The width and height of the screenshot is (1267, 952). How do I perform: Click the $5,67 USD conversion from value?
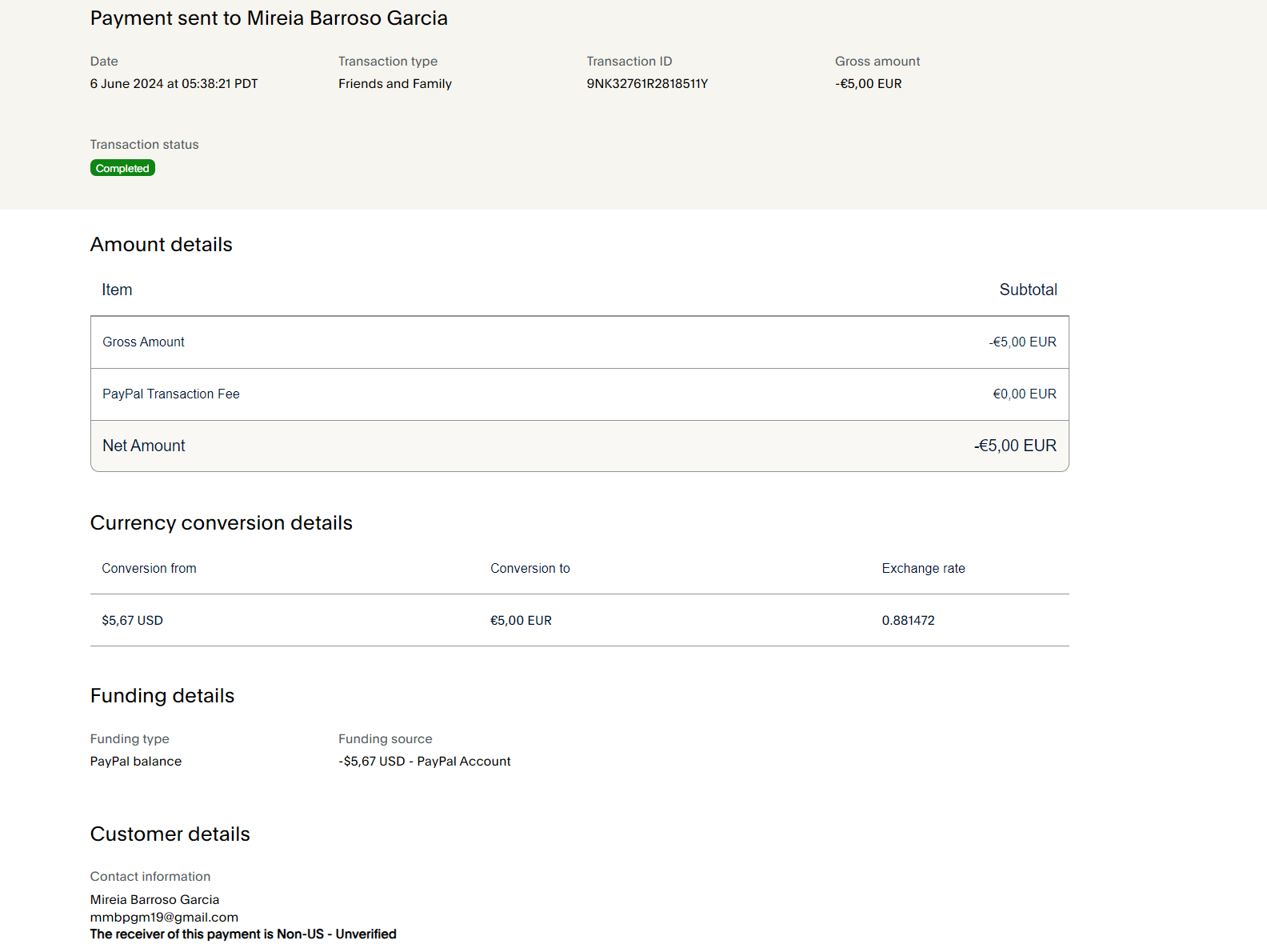point(132,620)
